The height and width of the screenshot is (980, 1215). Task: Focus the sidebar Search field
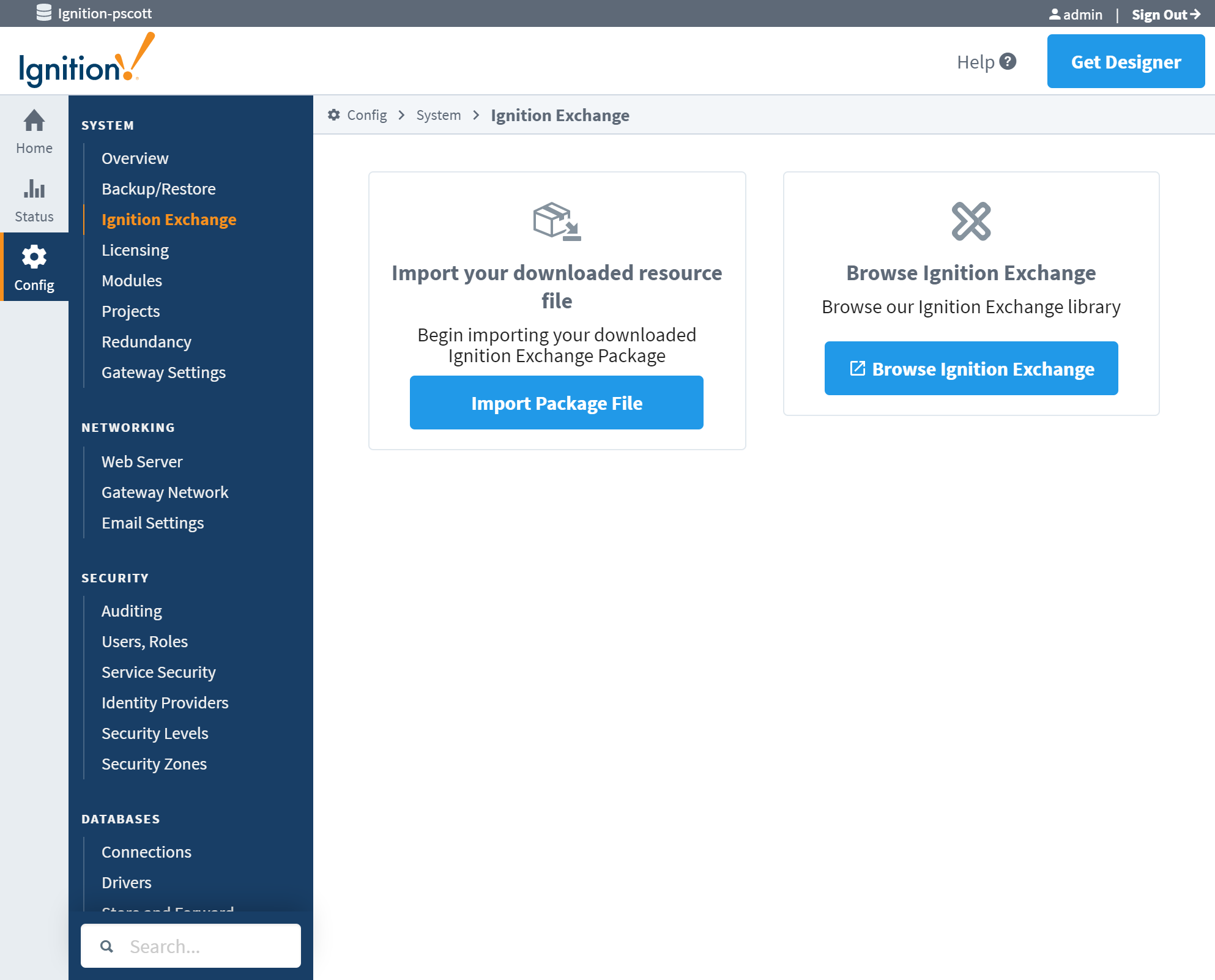191,946
